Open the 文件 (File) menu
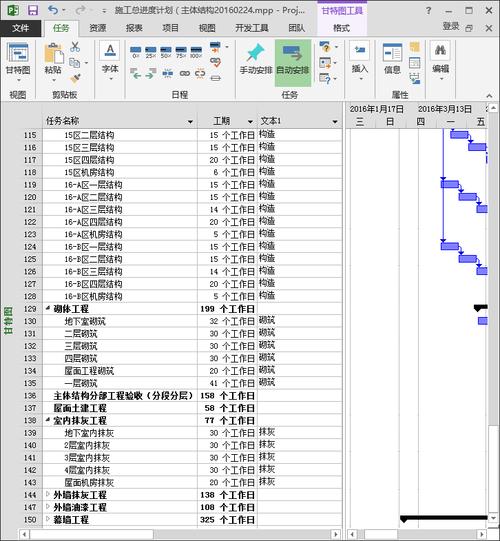Image resolution: width=500 pixels, height=541 pixels. [20, 28]
